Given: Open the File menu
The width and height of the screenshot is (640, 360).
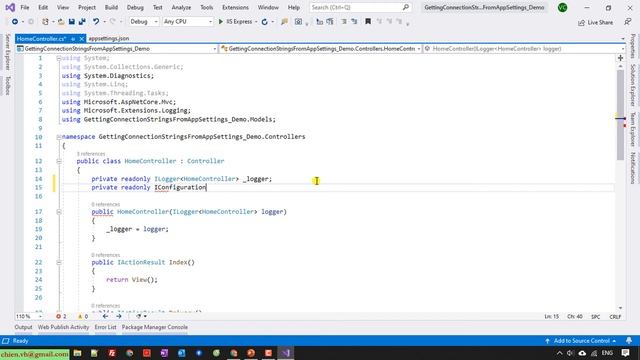Looking at the screenshot, I should click(25, 7).
